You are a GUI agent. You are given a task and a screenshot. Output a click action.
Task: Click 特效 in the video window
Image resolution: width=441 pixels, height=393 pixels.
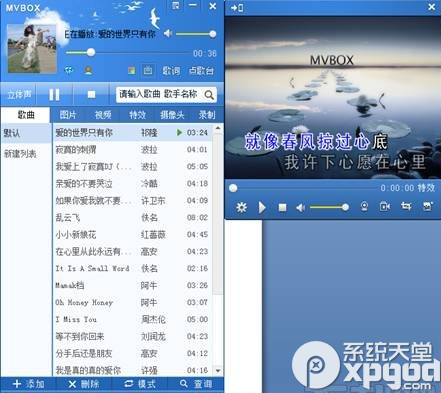tap(426, 188)
